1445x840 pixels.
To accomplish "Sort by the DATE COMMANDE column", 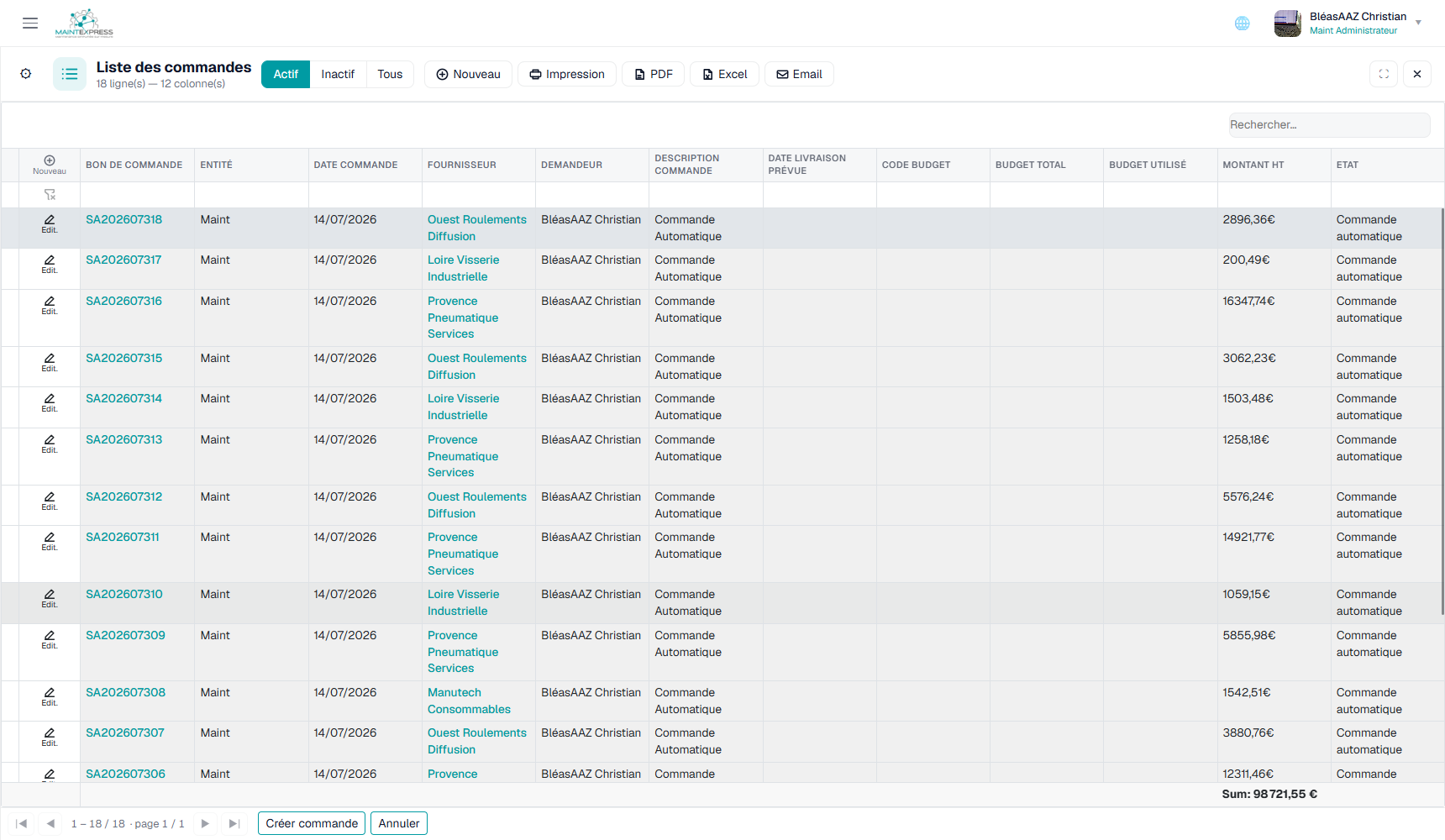I will (x=355, y=165).
